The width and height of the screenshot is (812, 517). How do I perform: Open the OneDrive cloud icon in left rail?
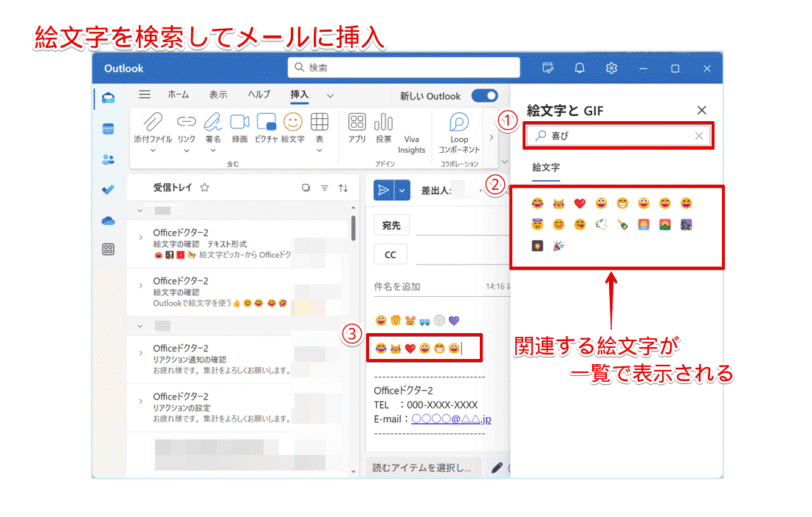pyautogui.click(x=108, y=221)
